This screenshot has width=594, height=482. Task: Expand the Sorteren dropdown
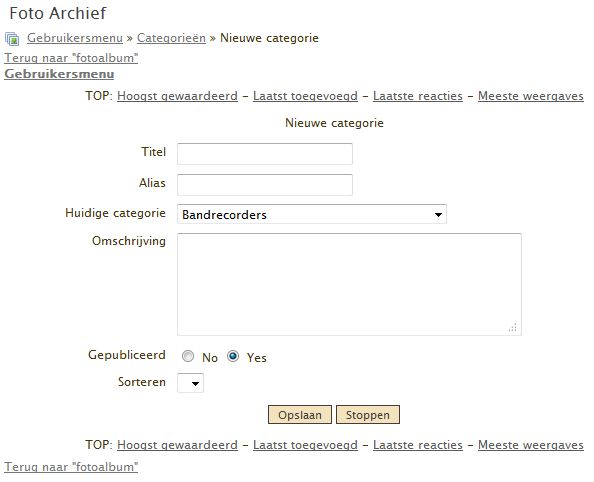click(x=191, y=383)
